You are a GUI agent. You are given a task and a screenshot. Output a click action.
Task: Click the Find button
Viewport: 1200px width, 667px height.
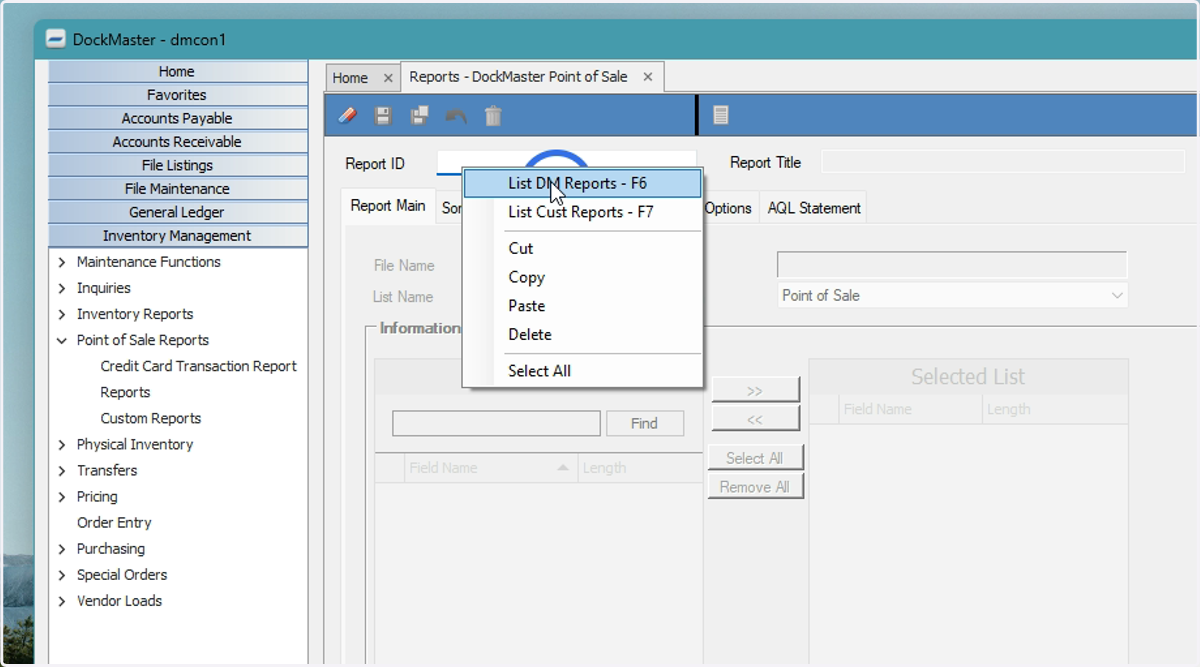645,423
